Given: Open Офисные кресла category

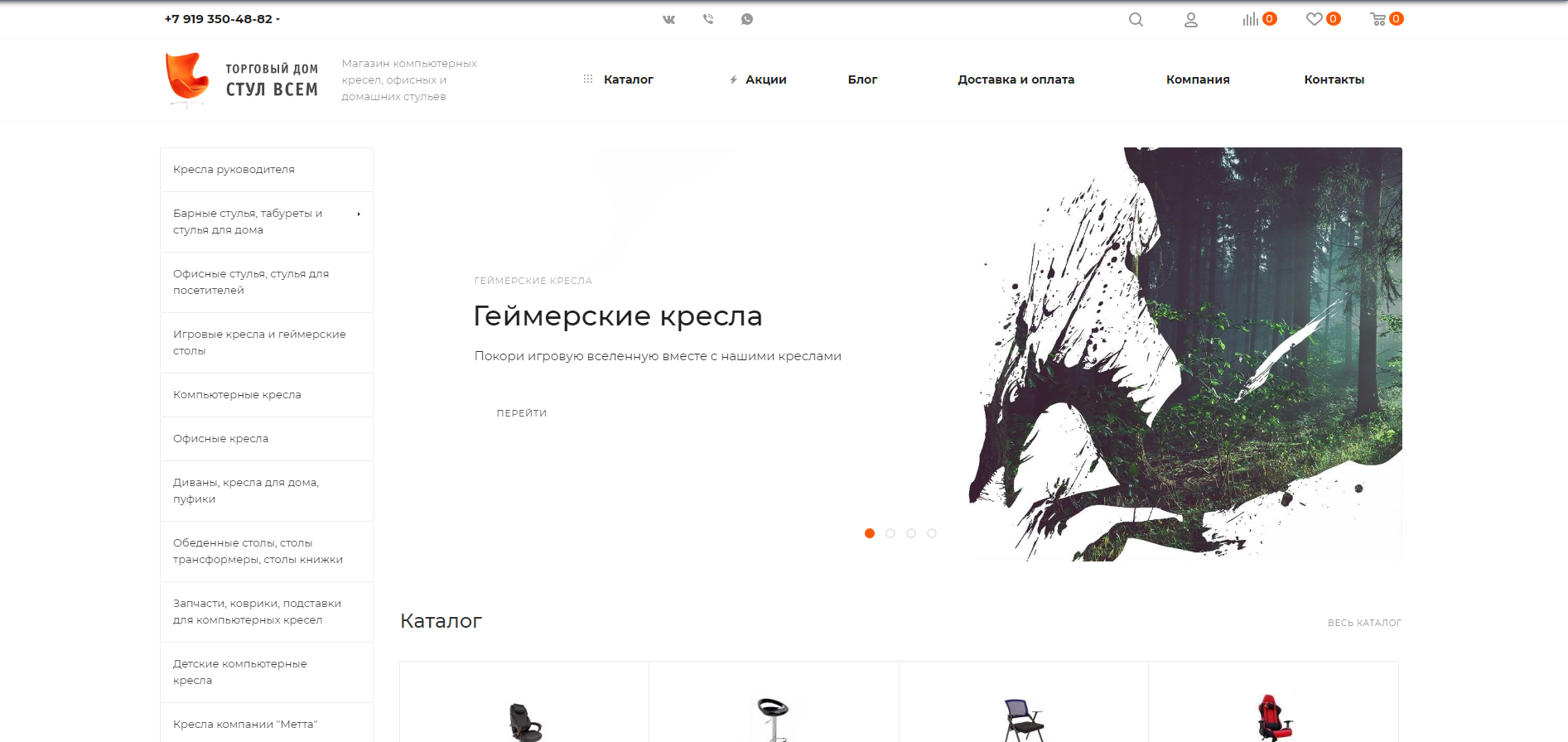Looking at the screenshot, I should [x=267, y=439].
